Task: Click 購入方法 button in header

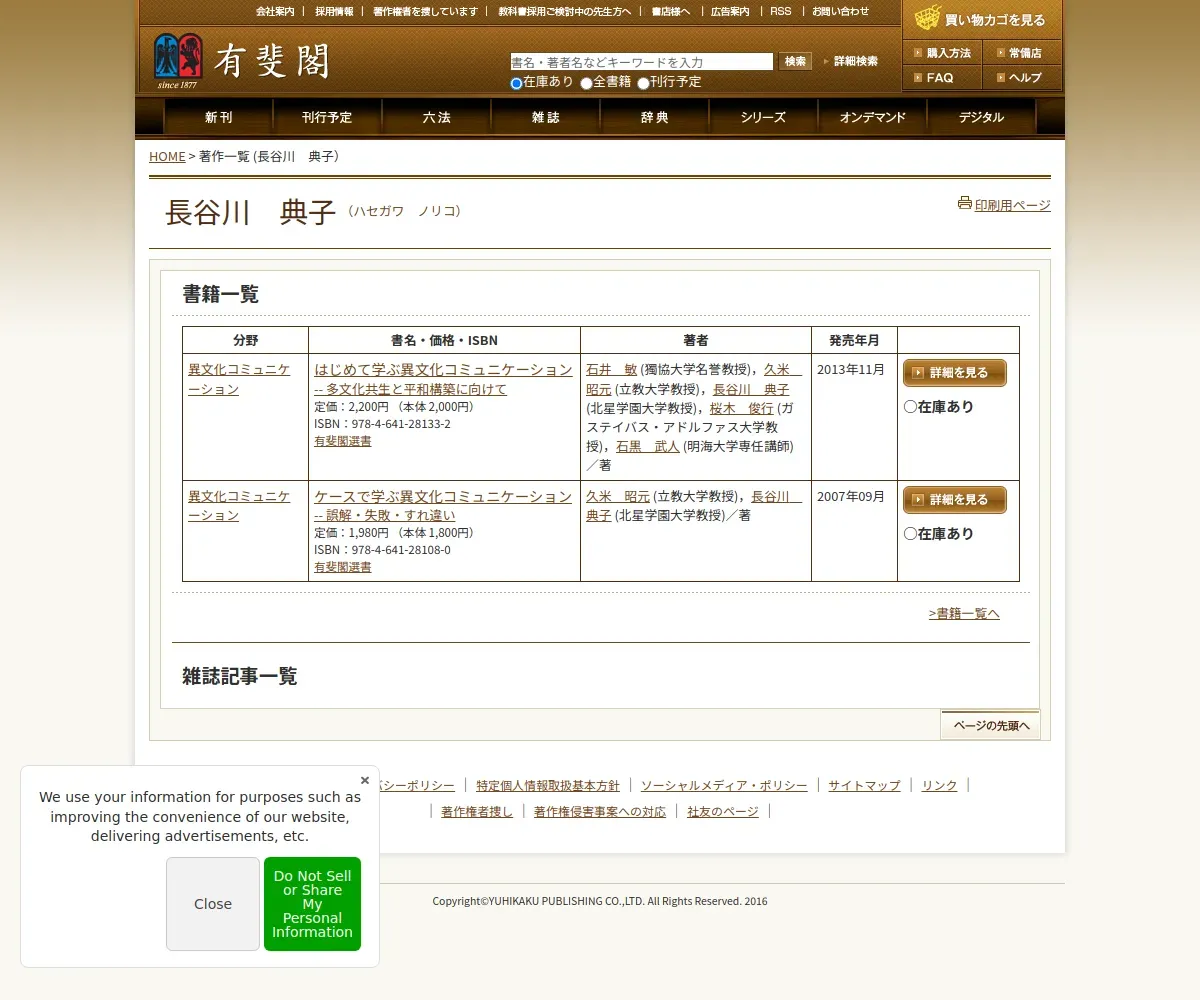Action: pyautogui.click(x=942, y=53)
